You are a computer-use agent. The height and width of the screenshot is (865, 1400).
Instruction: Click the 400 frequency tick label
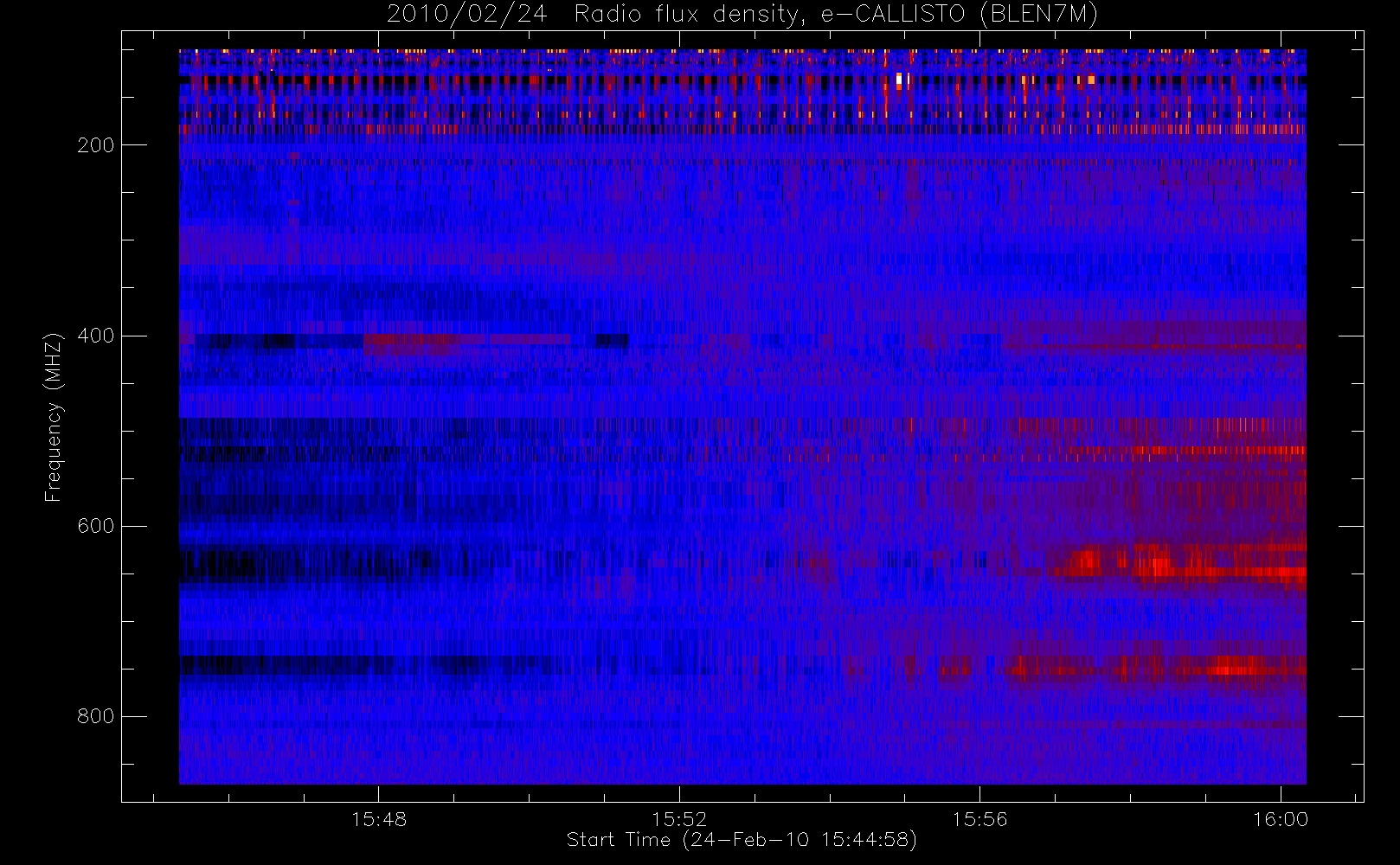tap(96, 336)
